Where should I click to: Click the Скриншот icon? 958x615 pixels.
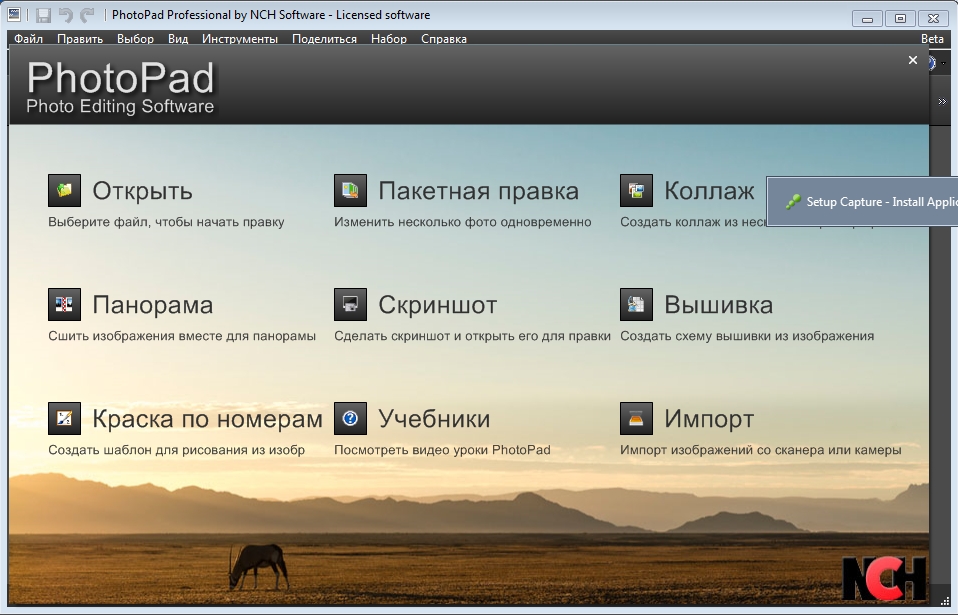350,304
